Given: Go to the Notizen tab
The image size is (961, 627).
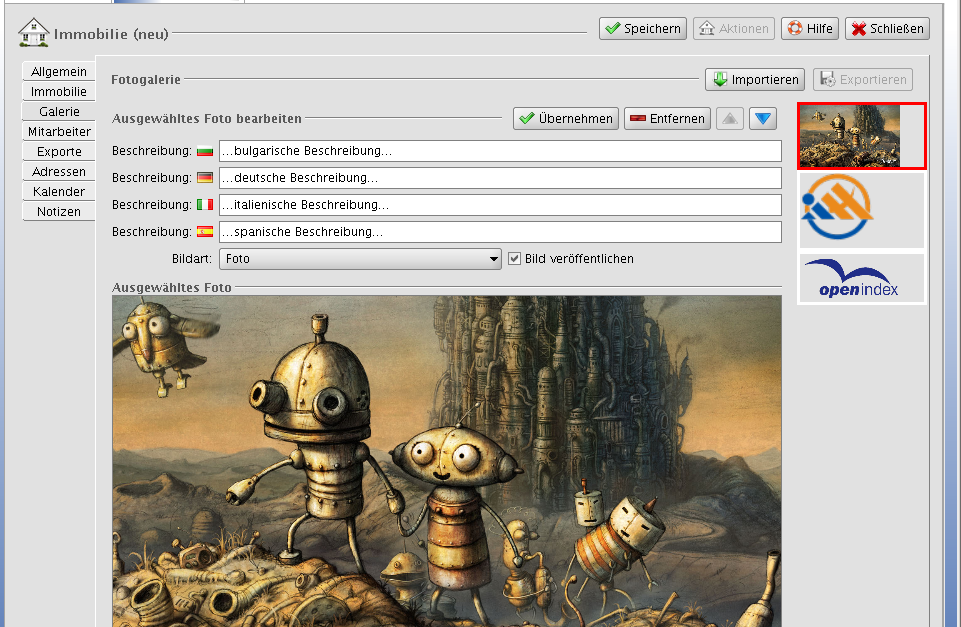Looking at the screenshot, I should click(59, 212).
